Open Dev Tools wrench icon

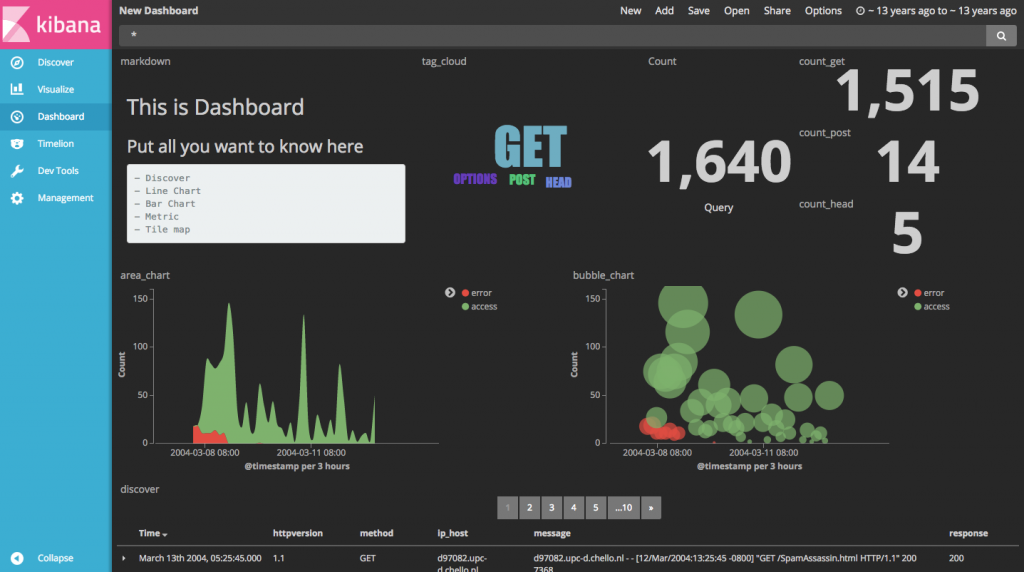pos(17,170)
